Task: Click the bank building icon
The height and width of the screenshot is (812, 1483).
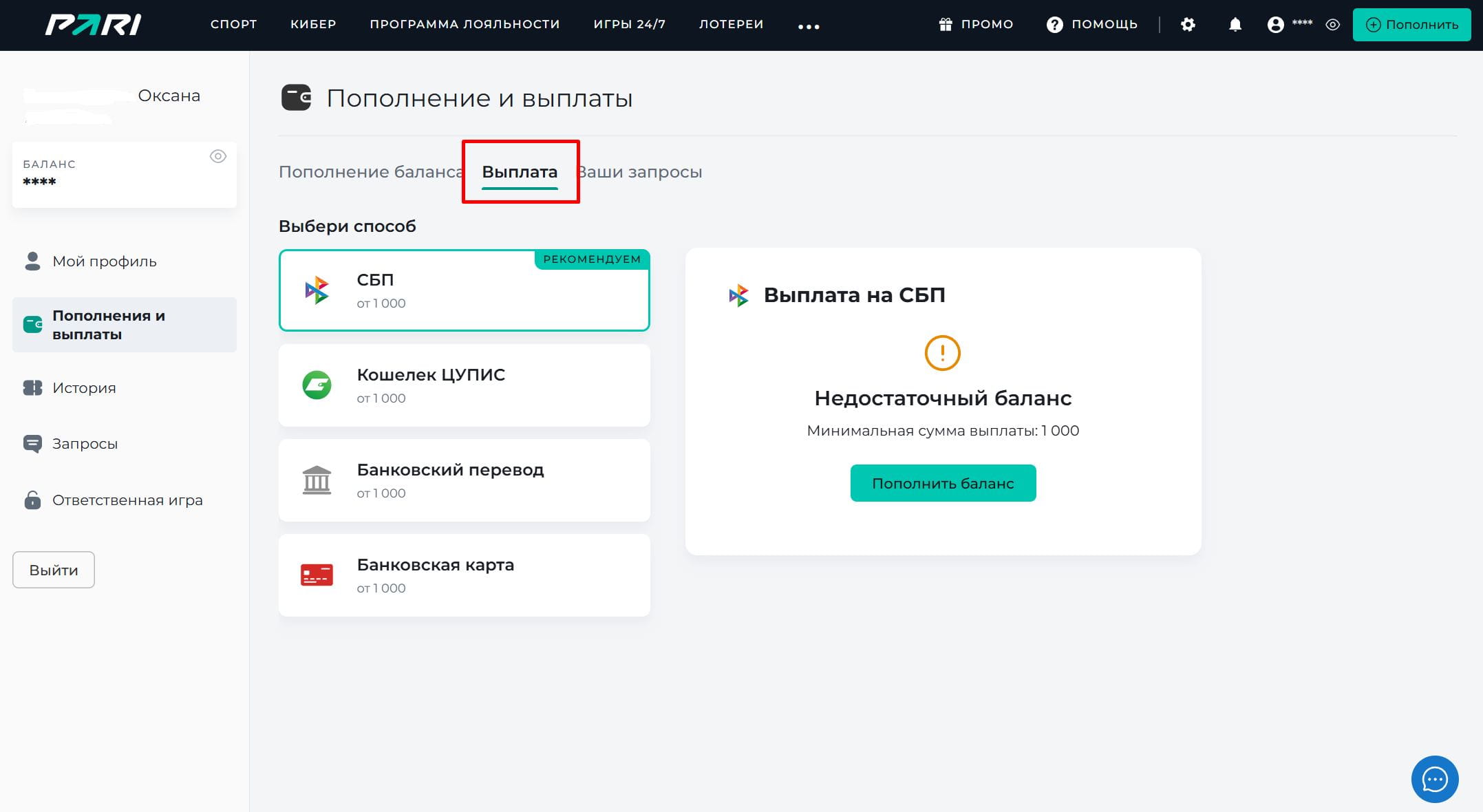Action: click(317, 480)
